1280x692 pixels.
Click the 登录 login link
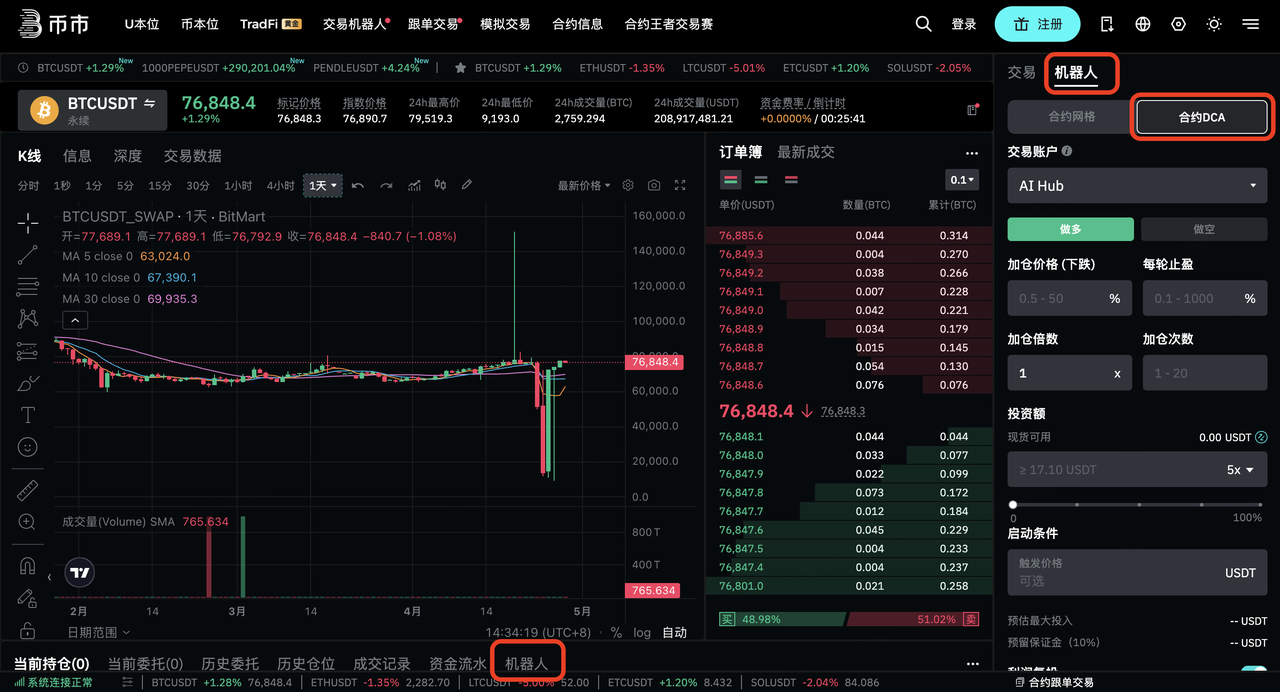(964, 24)
